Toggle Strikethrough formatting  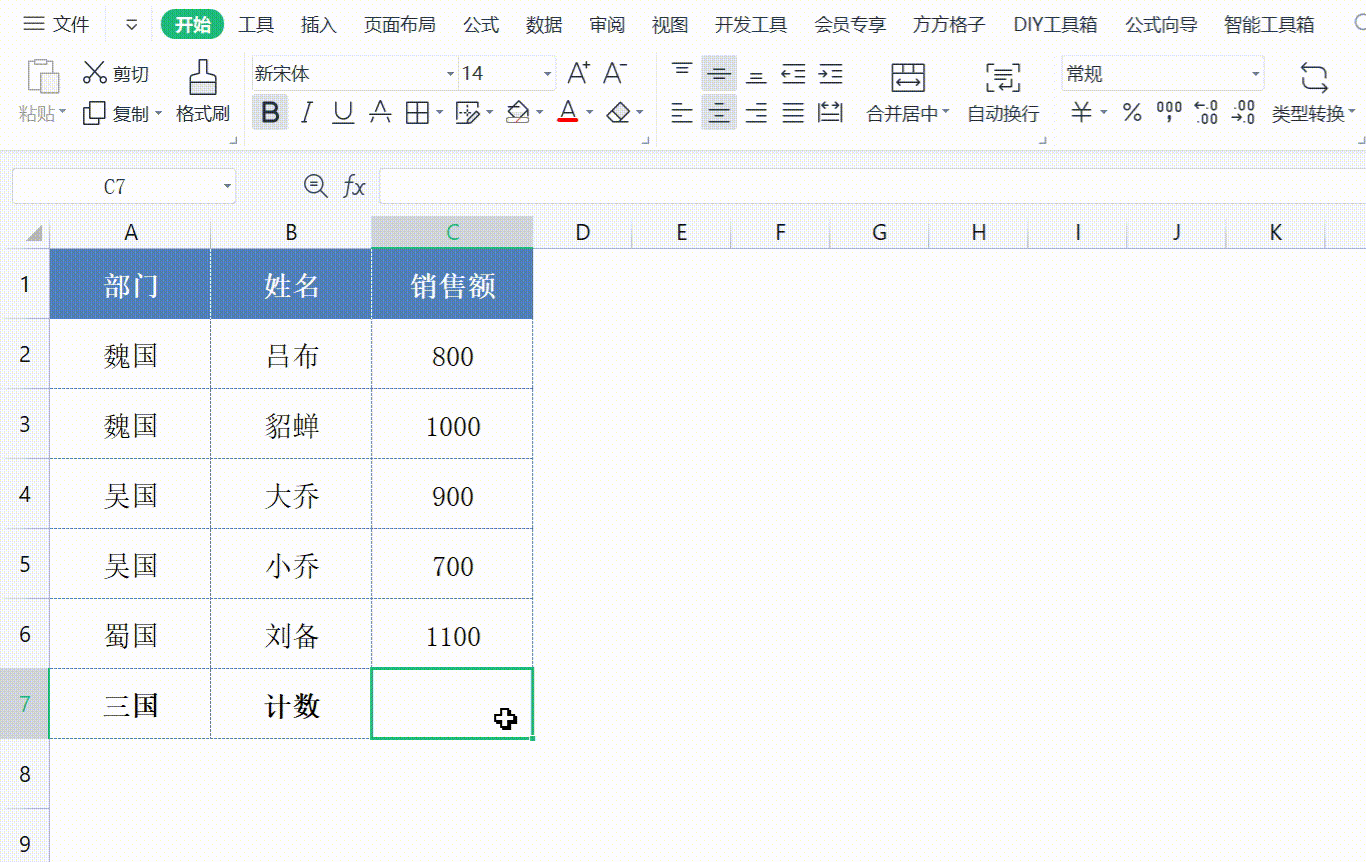click(380, 112)
